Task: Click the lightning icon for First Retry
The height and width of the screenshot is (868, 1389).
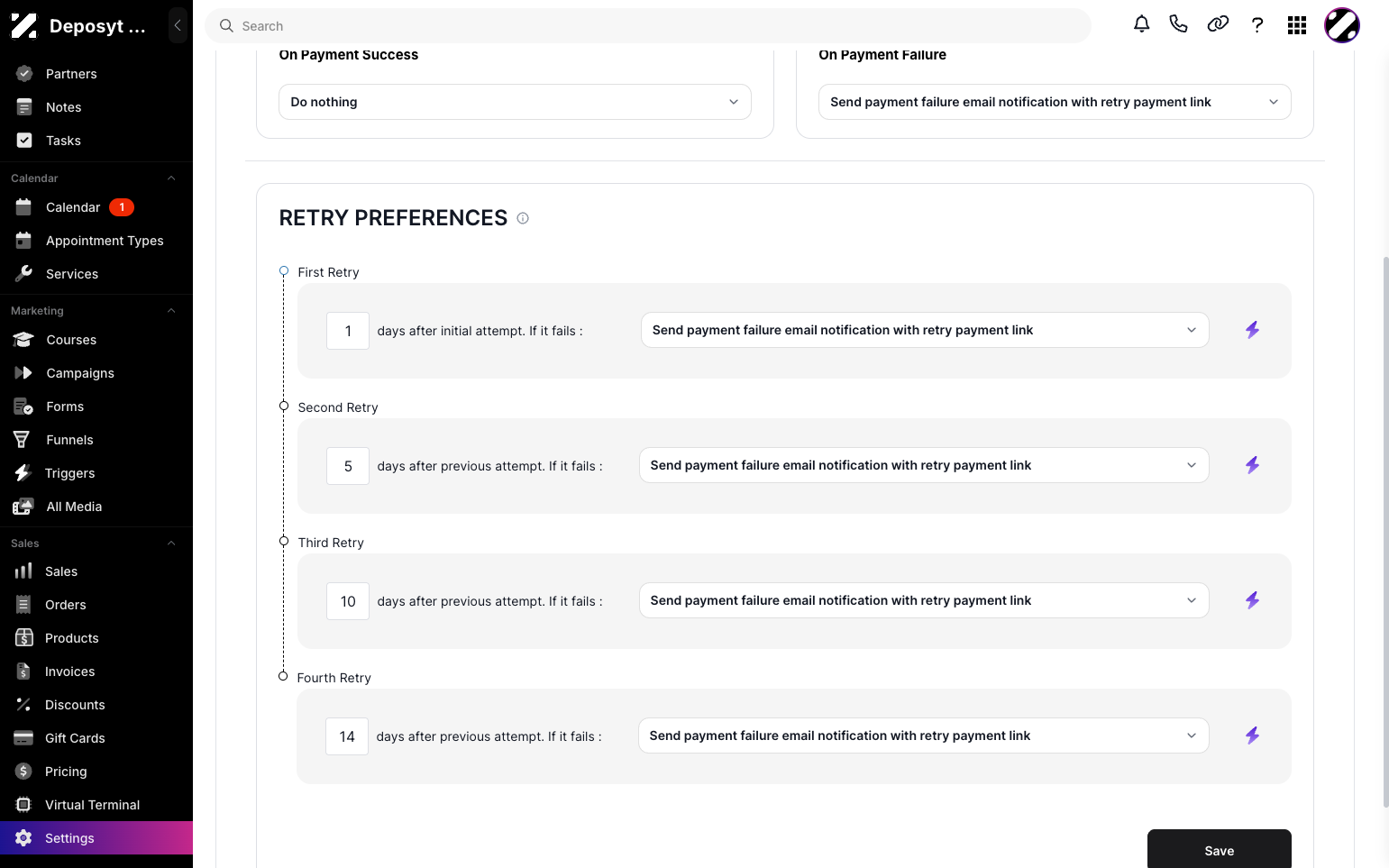Action: (1252, 330)
